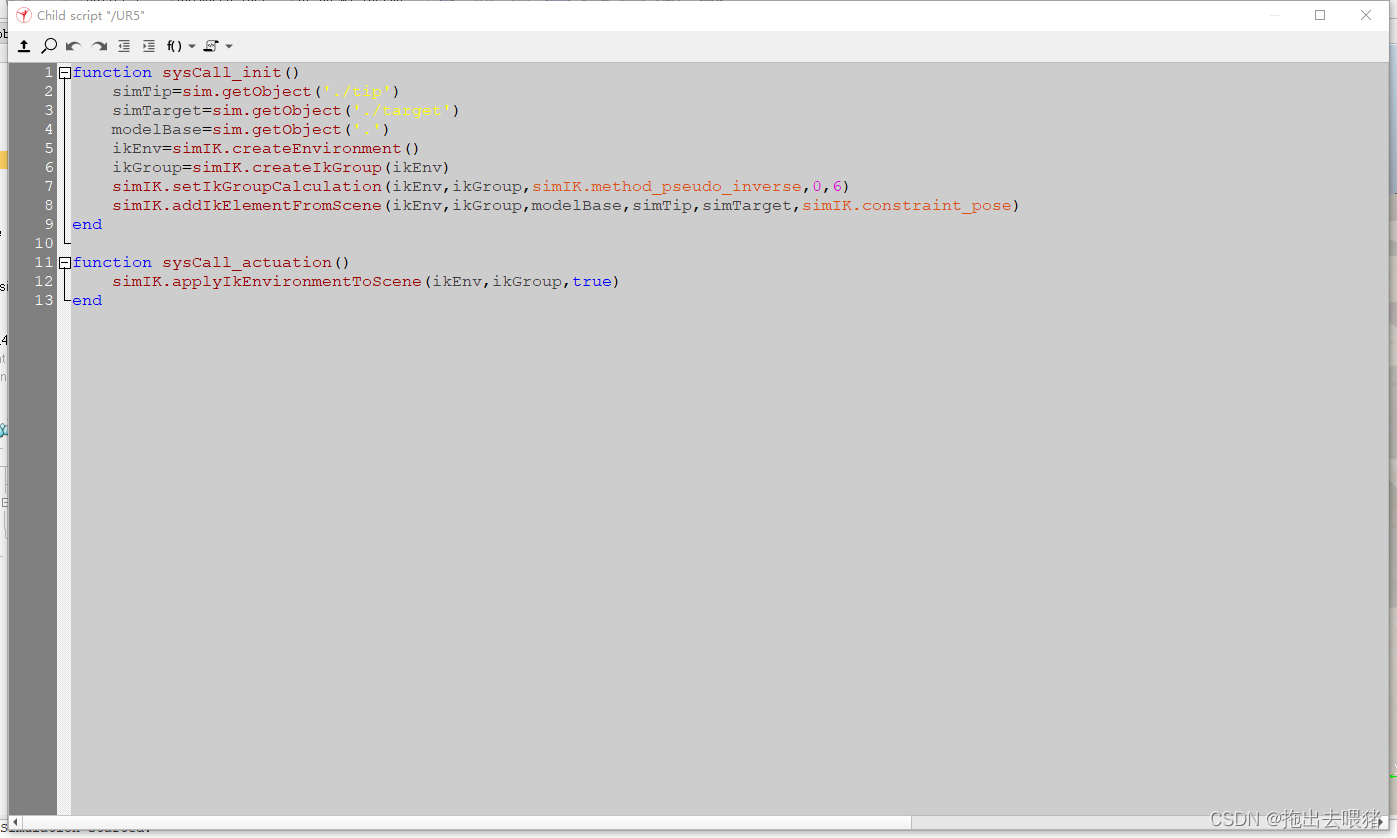Select the decrease indent icon
The width and height of the screenshot is (1397, 838).
tap(123, 46)
